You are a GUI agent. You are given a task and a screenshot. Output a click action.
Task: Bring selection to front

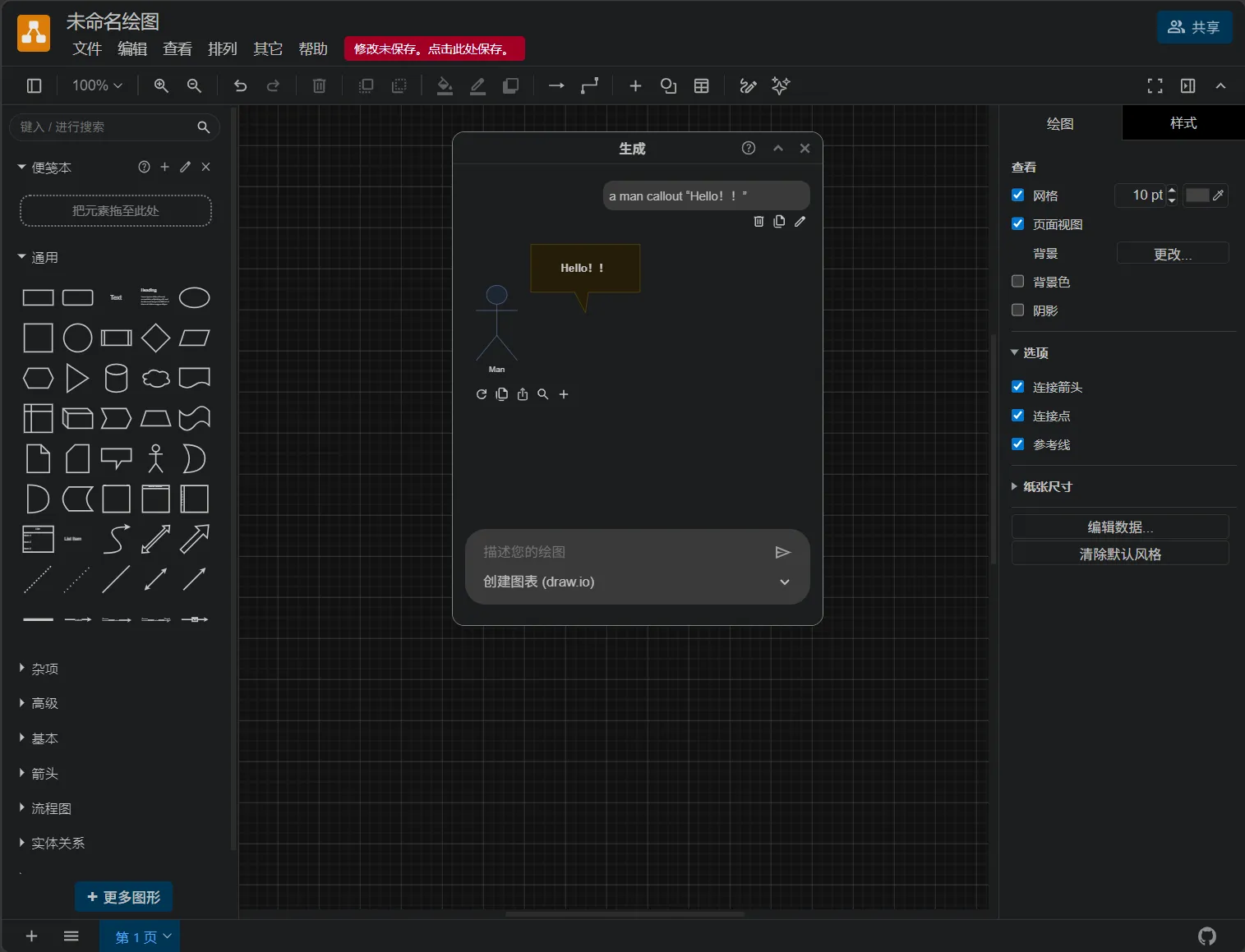coord(367,85)
